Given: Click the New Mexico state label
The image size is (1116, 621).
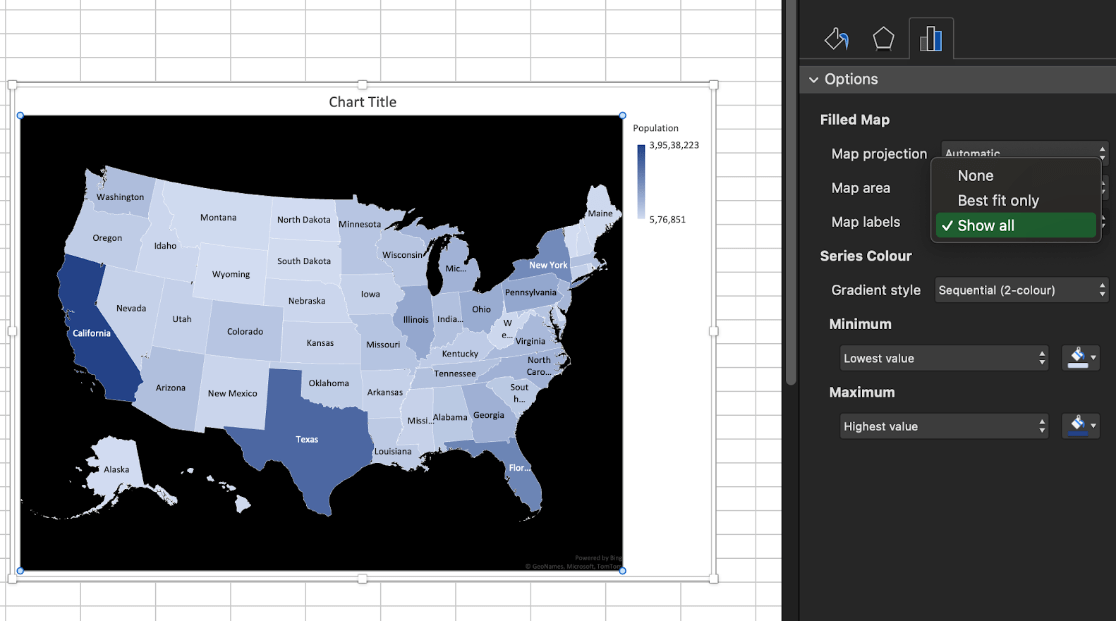Looking at the screenshot, I should tap(233, 393).
